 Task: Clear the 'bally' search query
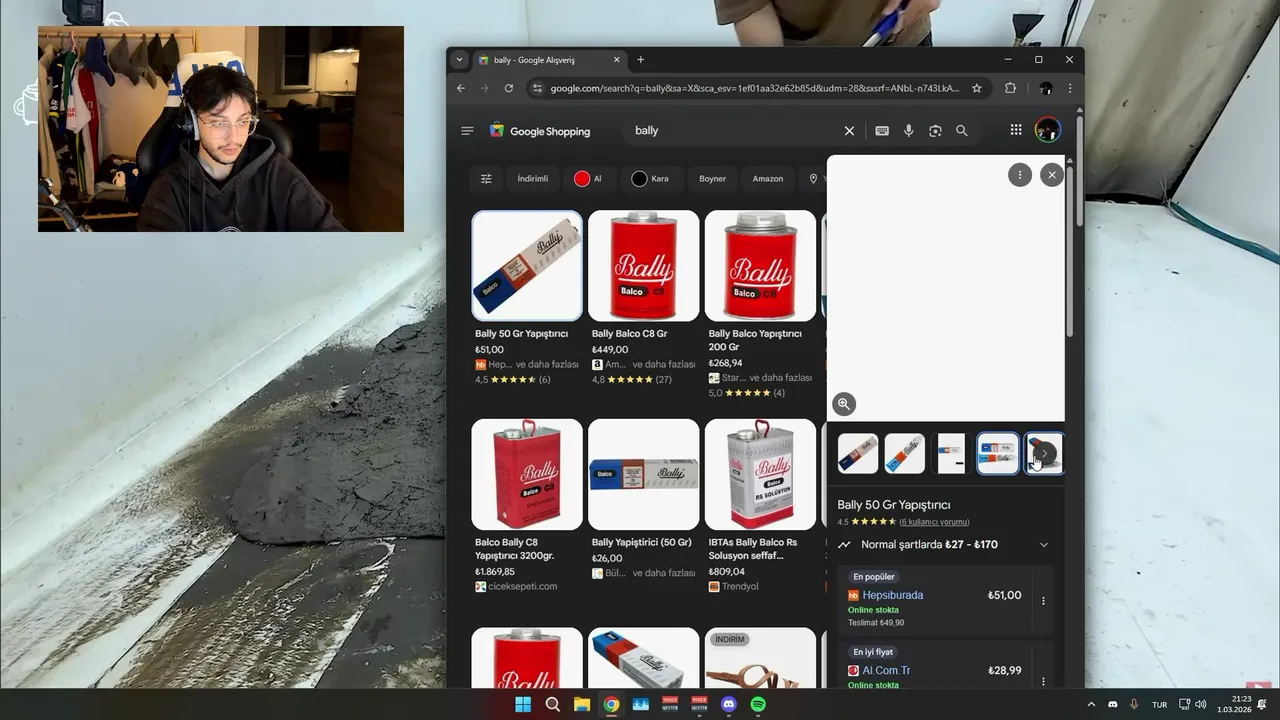(x=849, y=131)
